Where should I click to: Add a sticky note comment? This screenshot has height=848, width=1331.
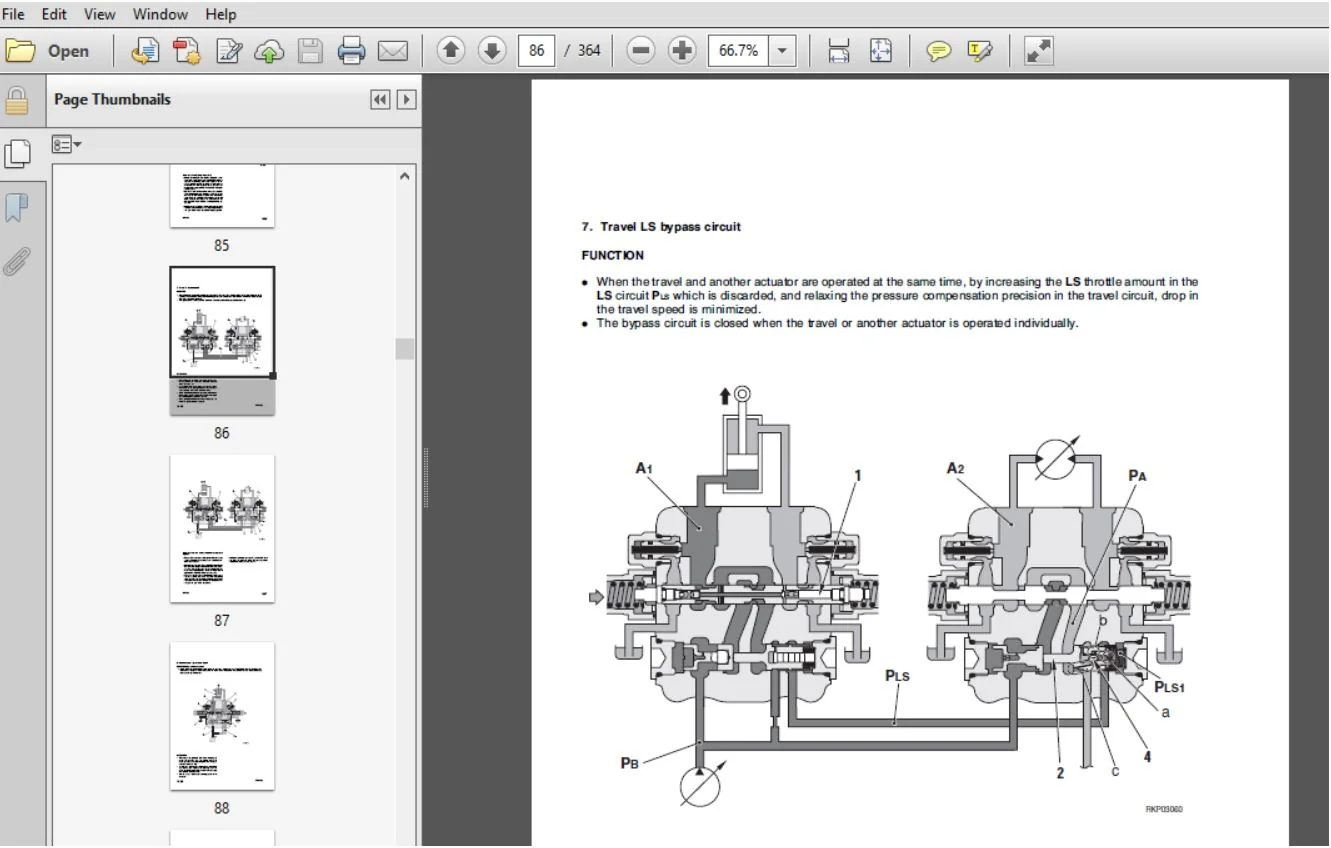938,51
